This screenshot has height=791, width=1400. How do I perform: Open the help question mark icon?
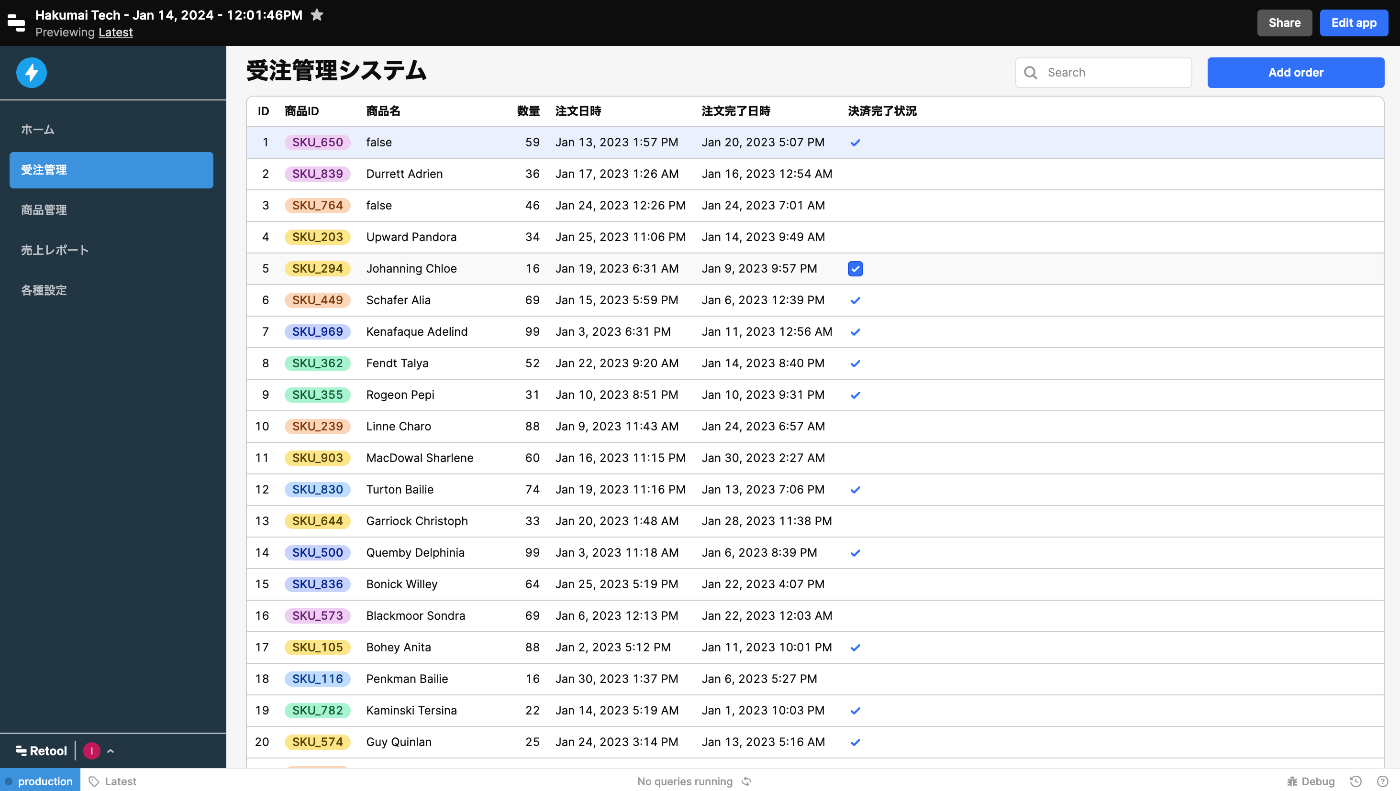pos(1383,781)
